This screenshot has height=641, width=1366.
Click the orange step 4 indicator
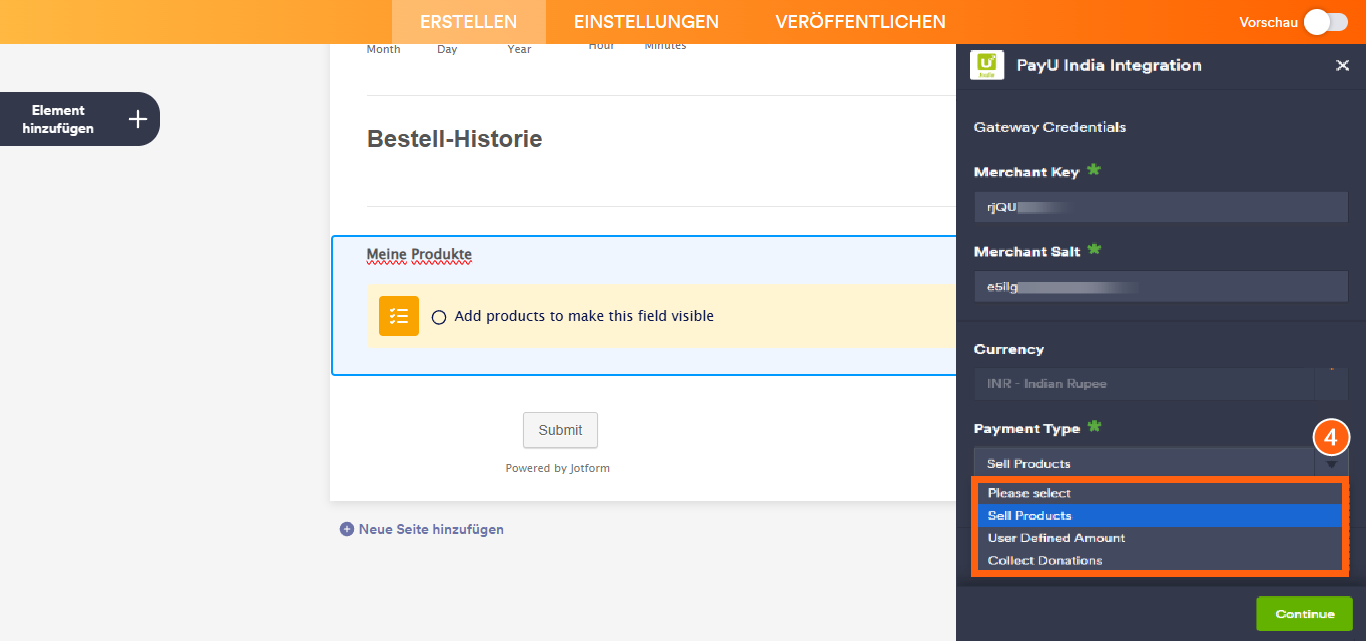click(1330, 437)
